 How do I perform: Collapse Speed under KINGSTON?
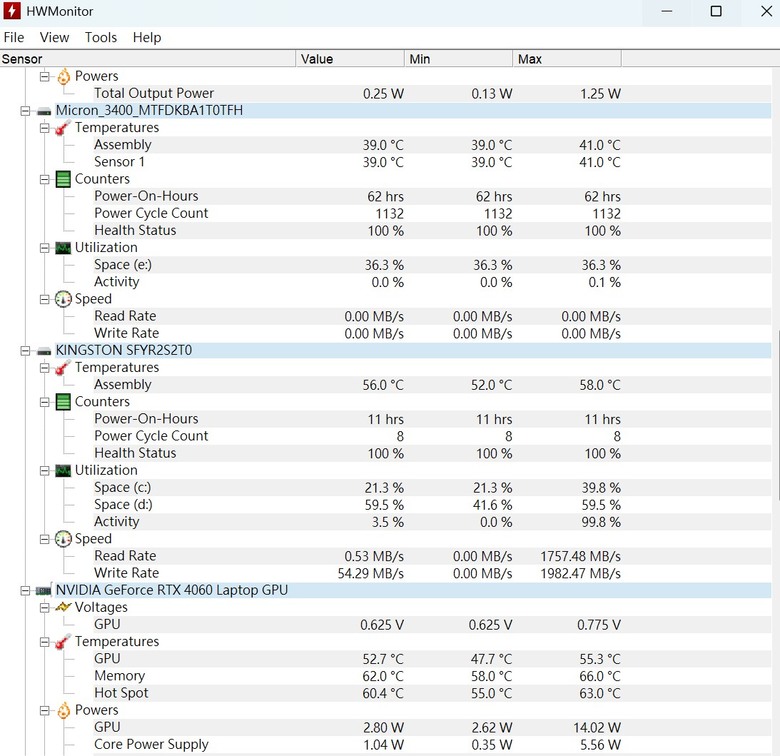point(45,539)
